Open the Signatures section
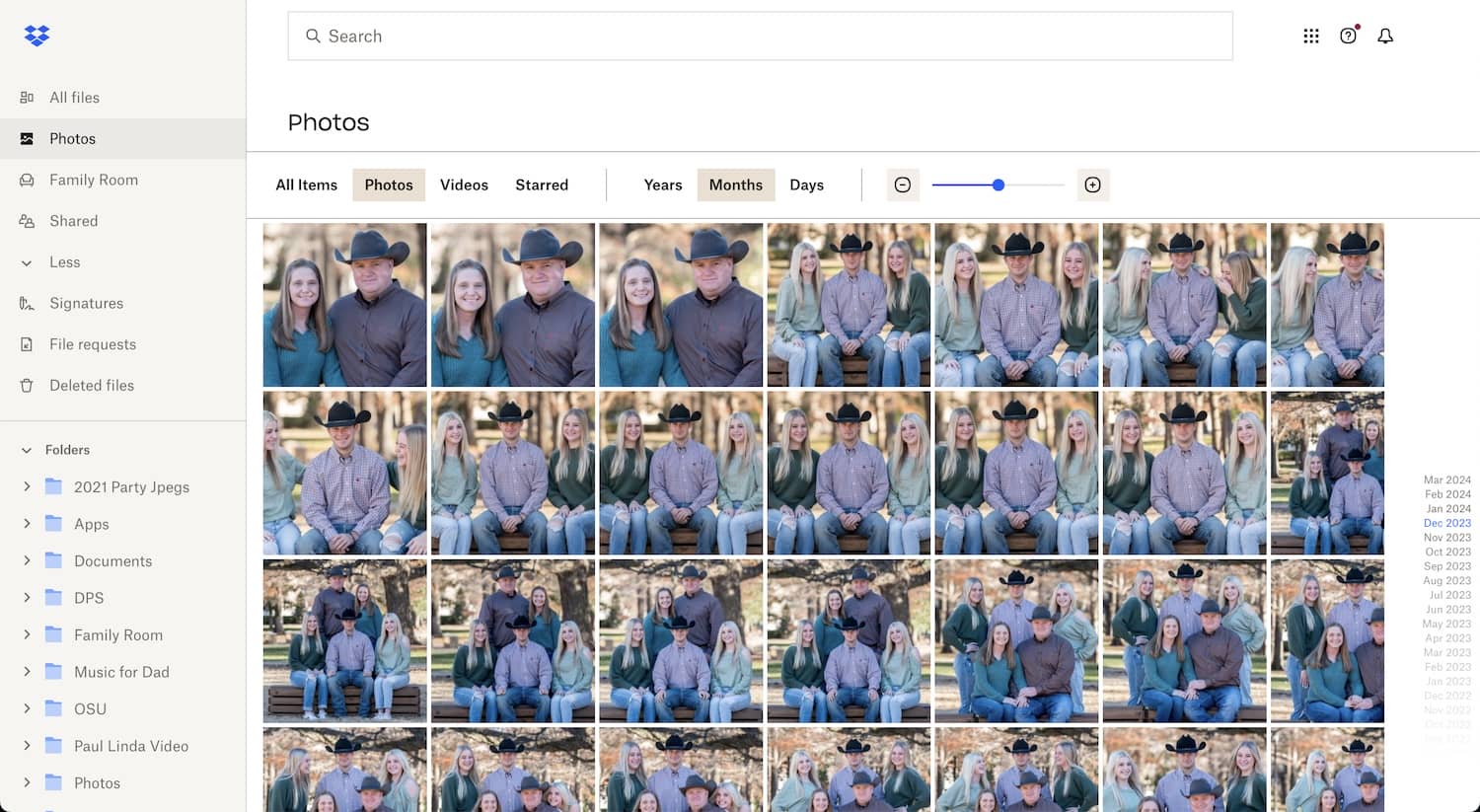The height and width of the screenshot is (812, 1480). click(87, 303)
